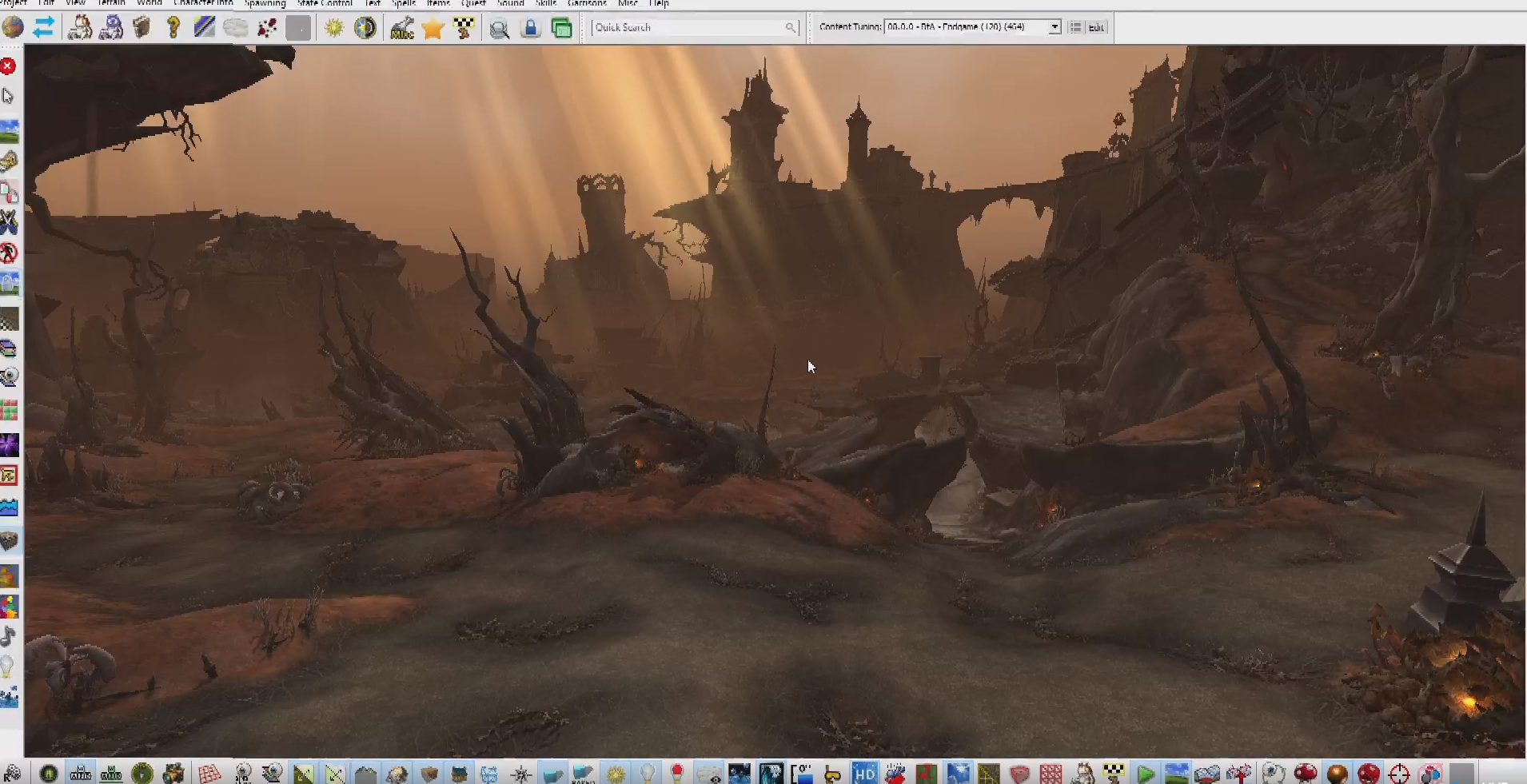The height and width of the screenshot is (784, 1527).
Task: Click the crossed tools icon in left sidebar
Action: click(x=9, y=222)
